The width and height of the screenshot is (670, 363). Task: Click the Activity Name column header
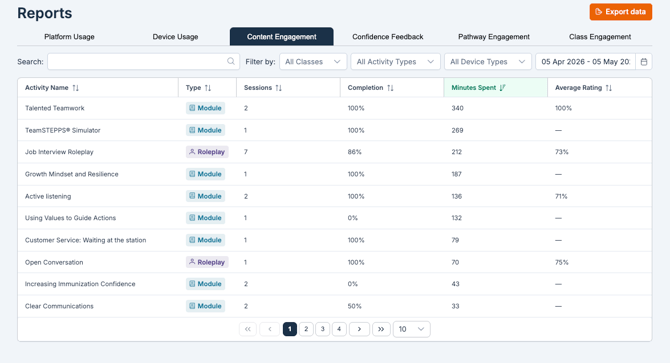(x=98, y=88)
